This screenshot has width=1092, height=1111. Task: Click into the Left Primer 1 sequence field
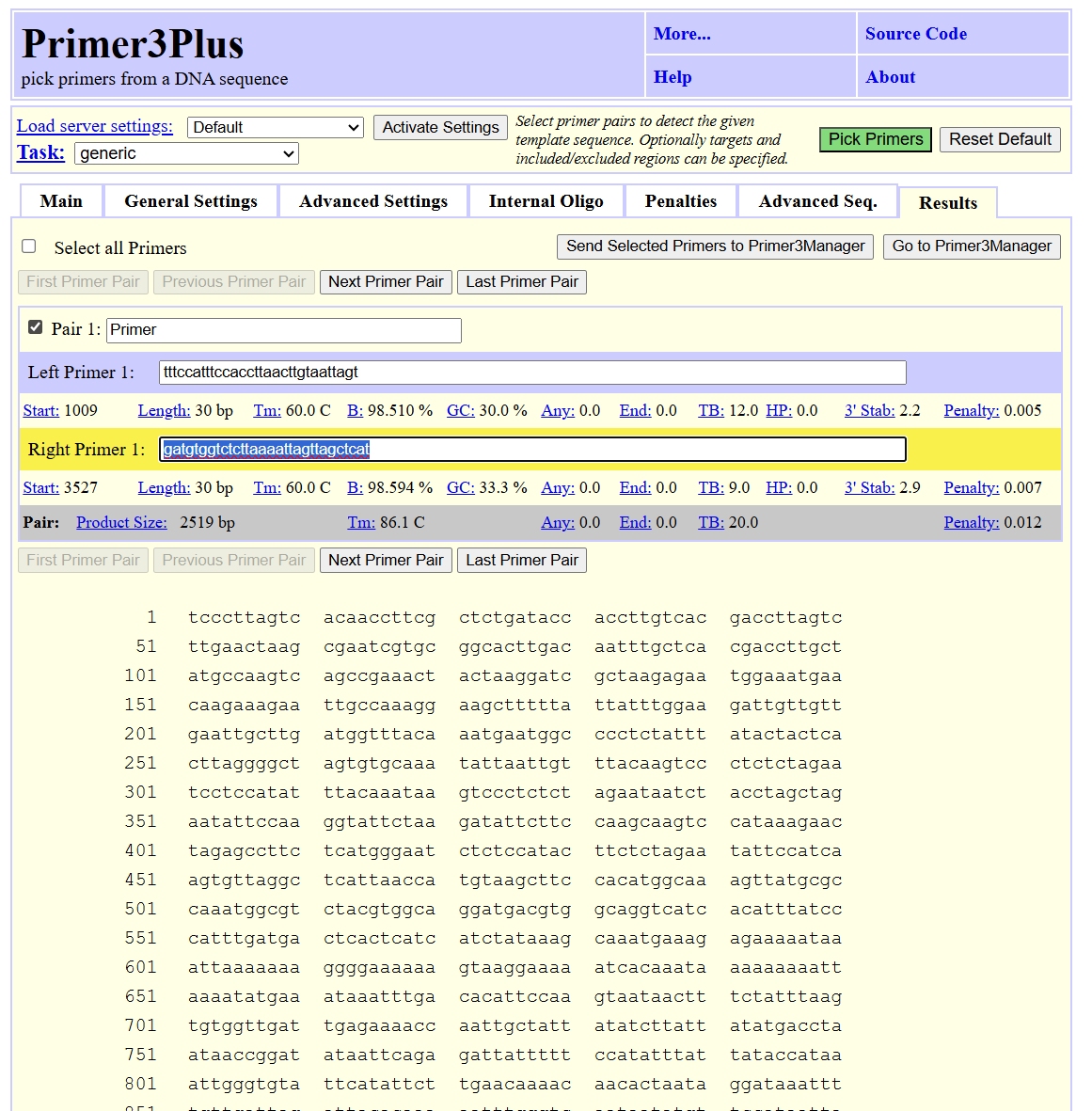[x=531, y=373]
